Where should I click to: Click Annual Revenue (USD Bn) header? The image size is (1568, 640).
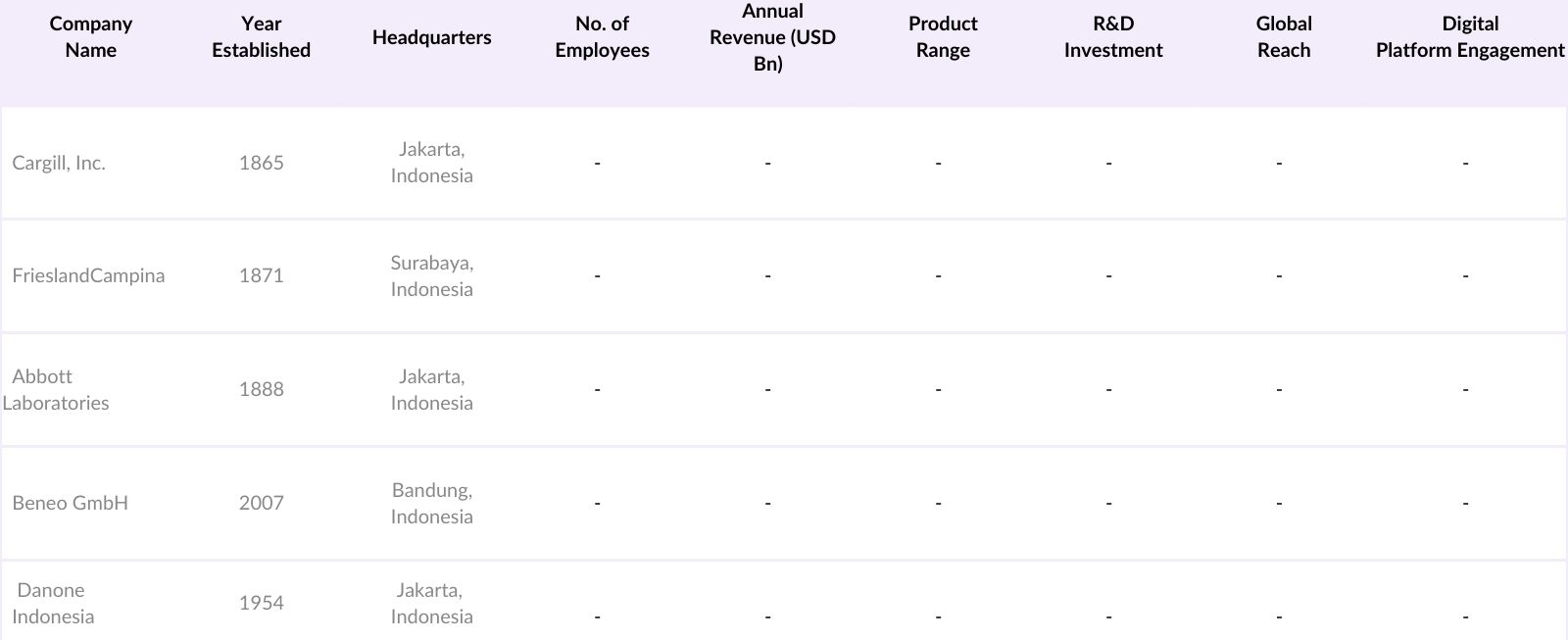772,37
